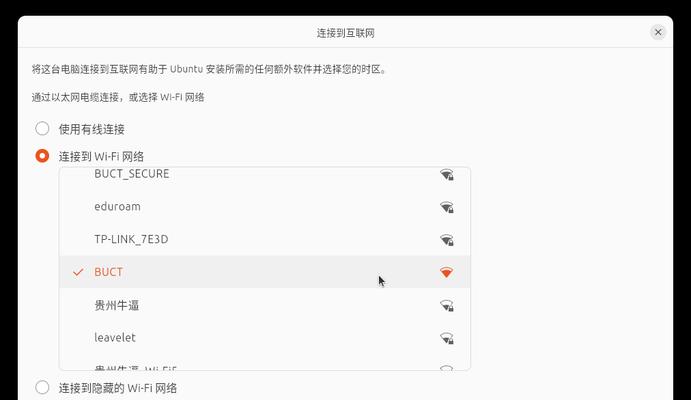The width and height of the screenshot is (691, 400).
Task: Select 使用有线连接 radio button
Action: [42, 129]
